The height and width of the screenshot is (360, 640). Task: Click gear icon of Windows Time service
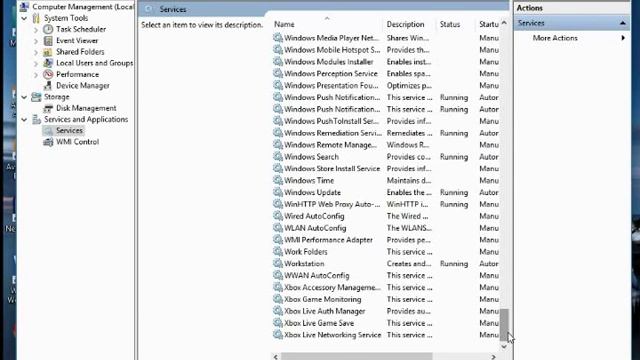point(278,180)
